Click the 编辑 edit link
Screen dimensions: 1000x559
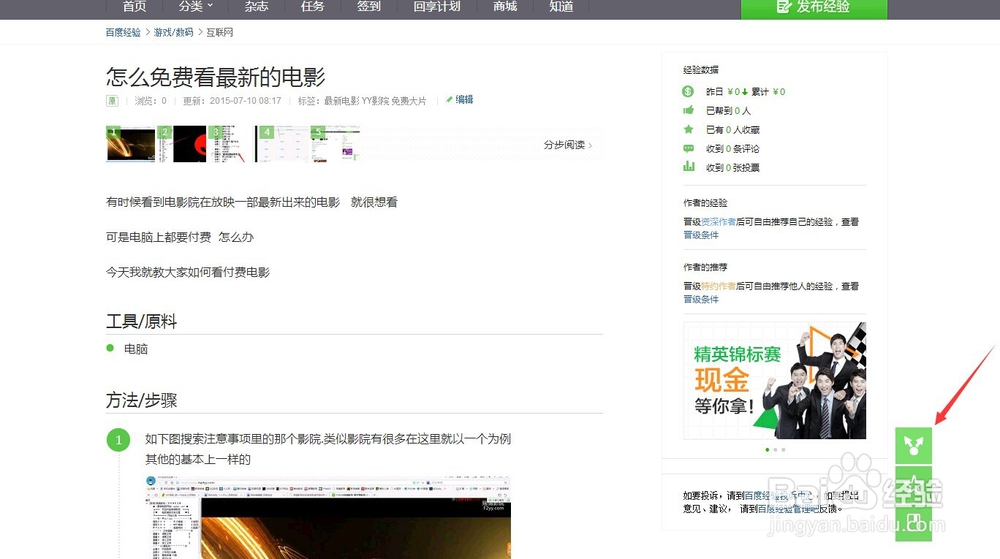tap(464, 99)
